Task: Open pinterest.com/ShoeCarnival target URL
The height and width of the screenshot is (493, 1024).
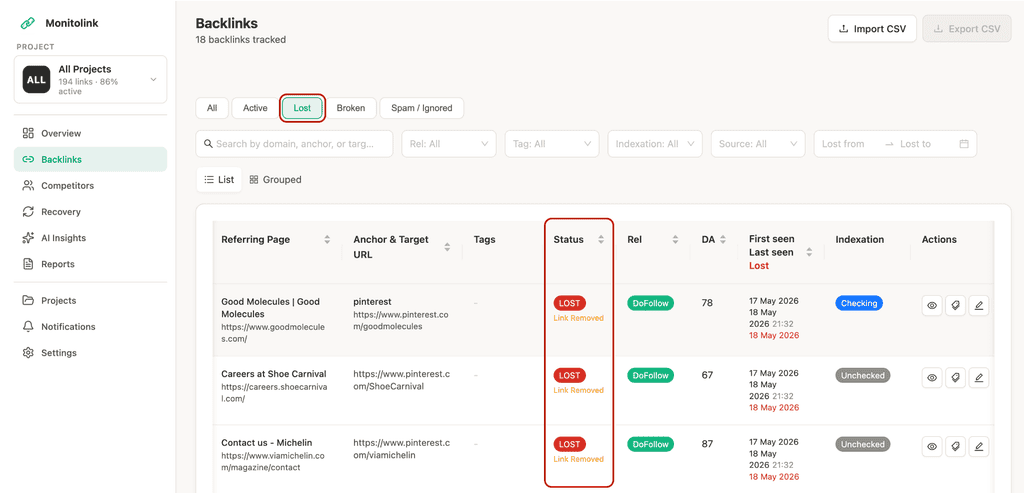Action: [402, 380]
